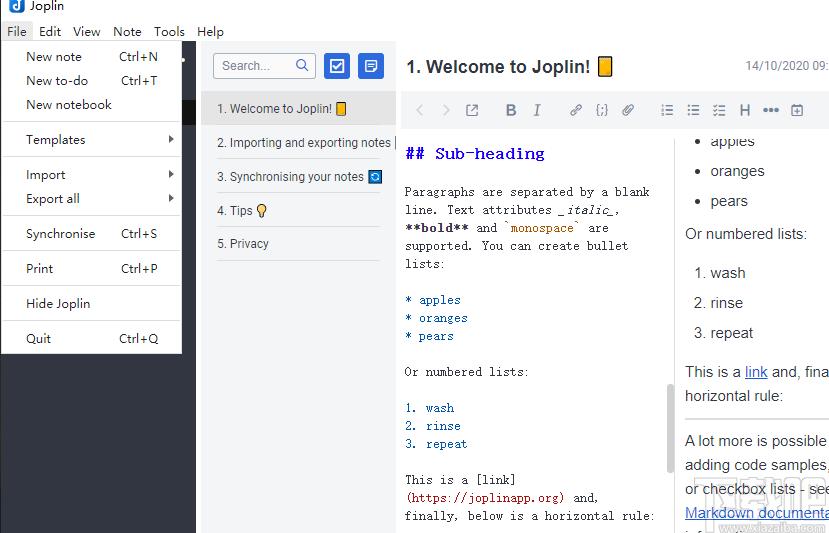The width and height of the screenshot is (829, 533).
Task: Choose New notebook menu entry
Action: tap(91, 105)
